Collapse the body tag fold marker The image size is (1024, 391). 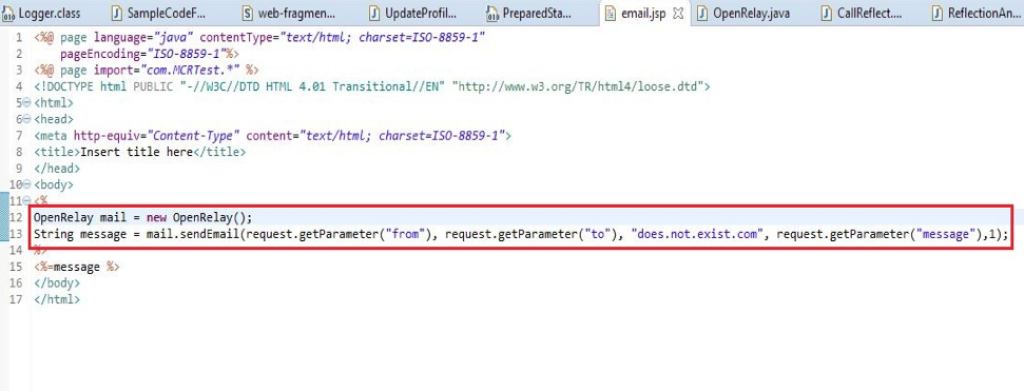point(27,185)
